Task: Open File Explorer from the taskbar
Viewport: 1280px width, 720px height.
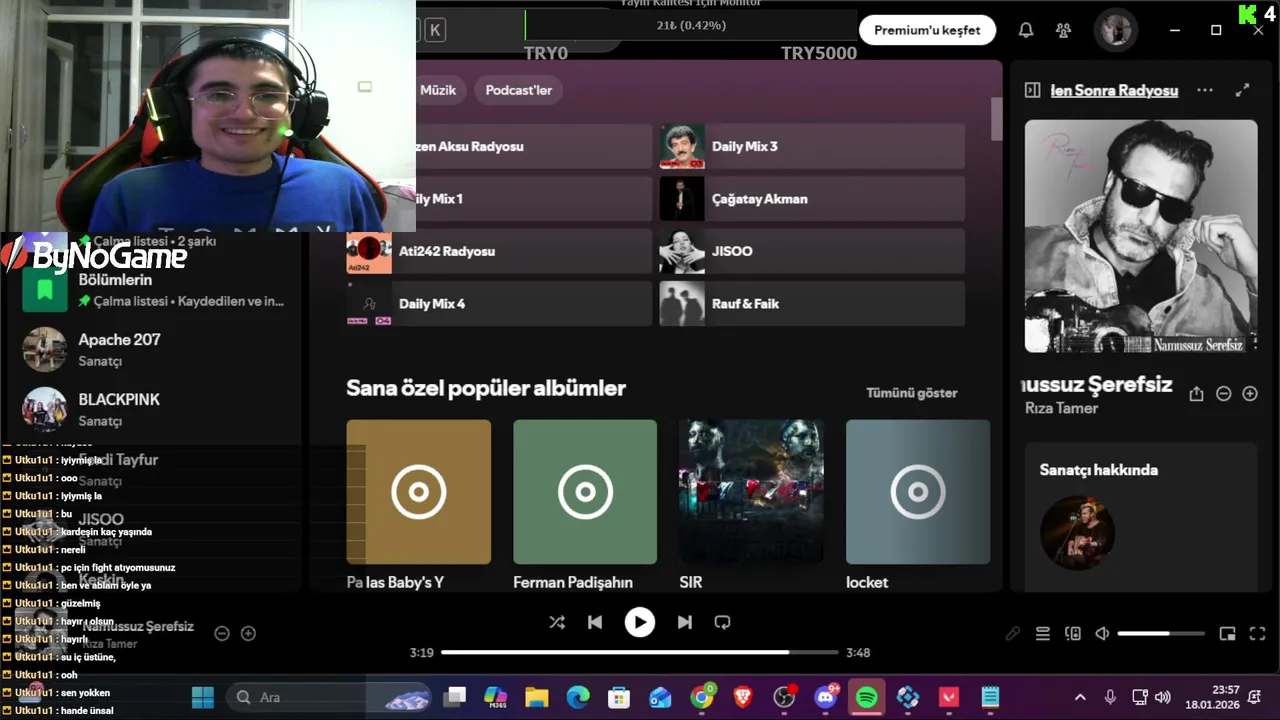Action: 537,697
